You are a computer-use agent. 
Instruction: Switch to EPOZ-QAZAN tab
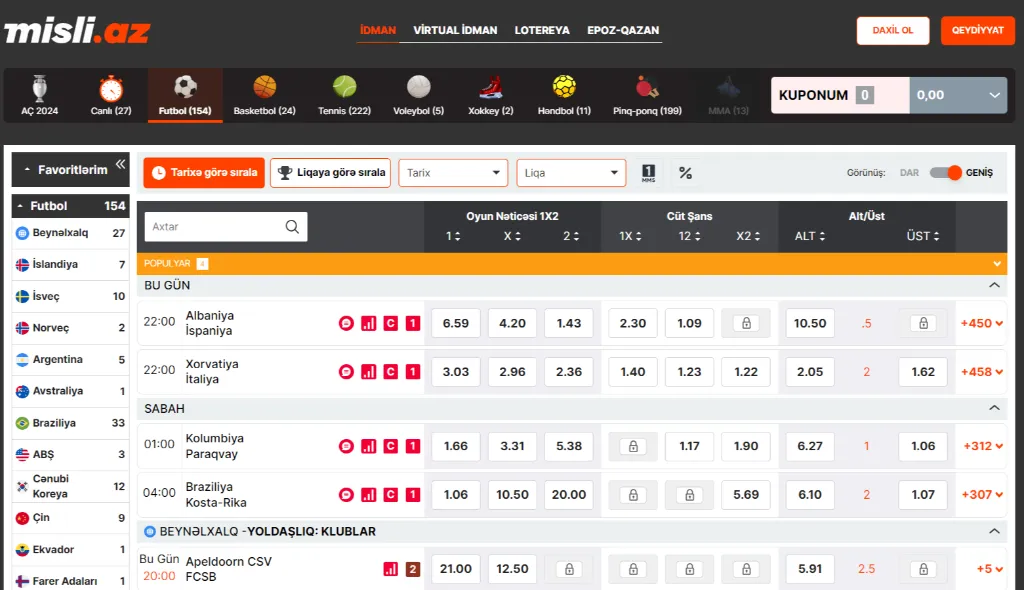tap(623, 30)
